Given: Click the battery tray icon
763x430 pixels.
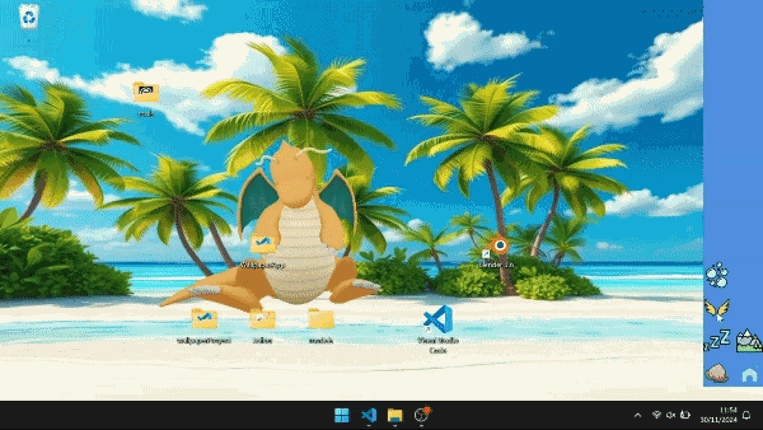Looking at the screenshot, I should pos(685,415).
